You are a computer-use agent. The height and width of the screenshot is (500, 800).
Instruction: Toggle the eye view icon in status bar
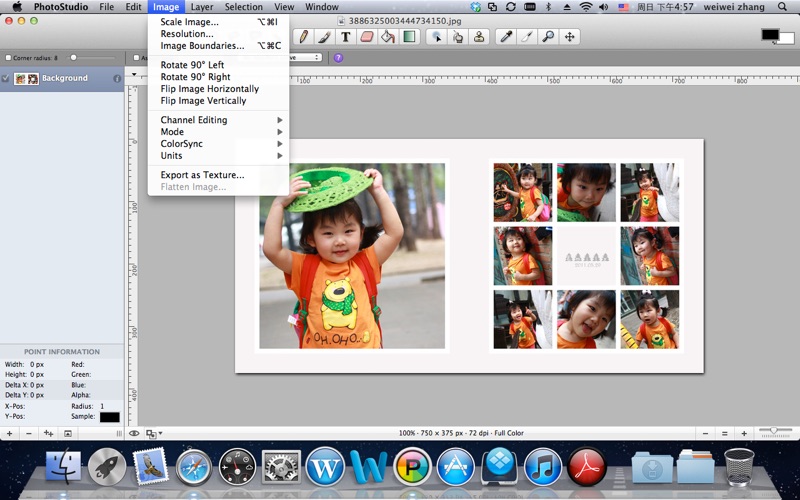pos(134,433)
